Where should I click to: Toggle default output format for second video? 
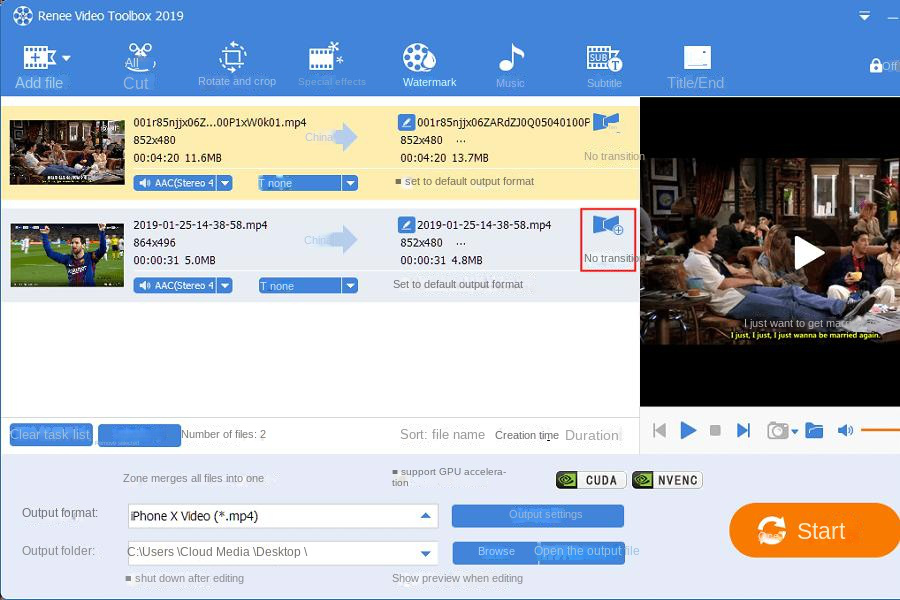click(x=457, y=284)
